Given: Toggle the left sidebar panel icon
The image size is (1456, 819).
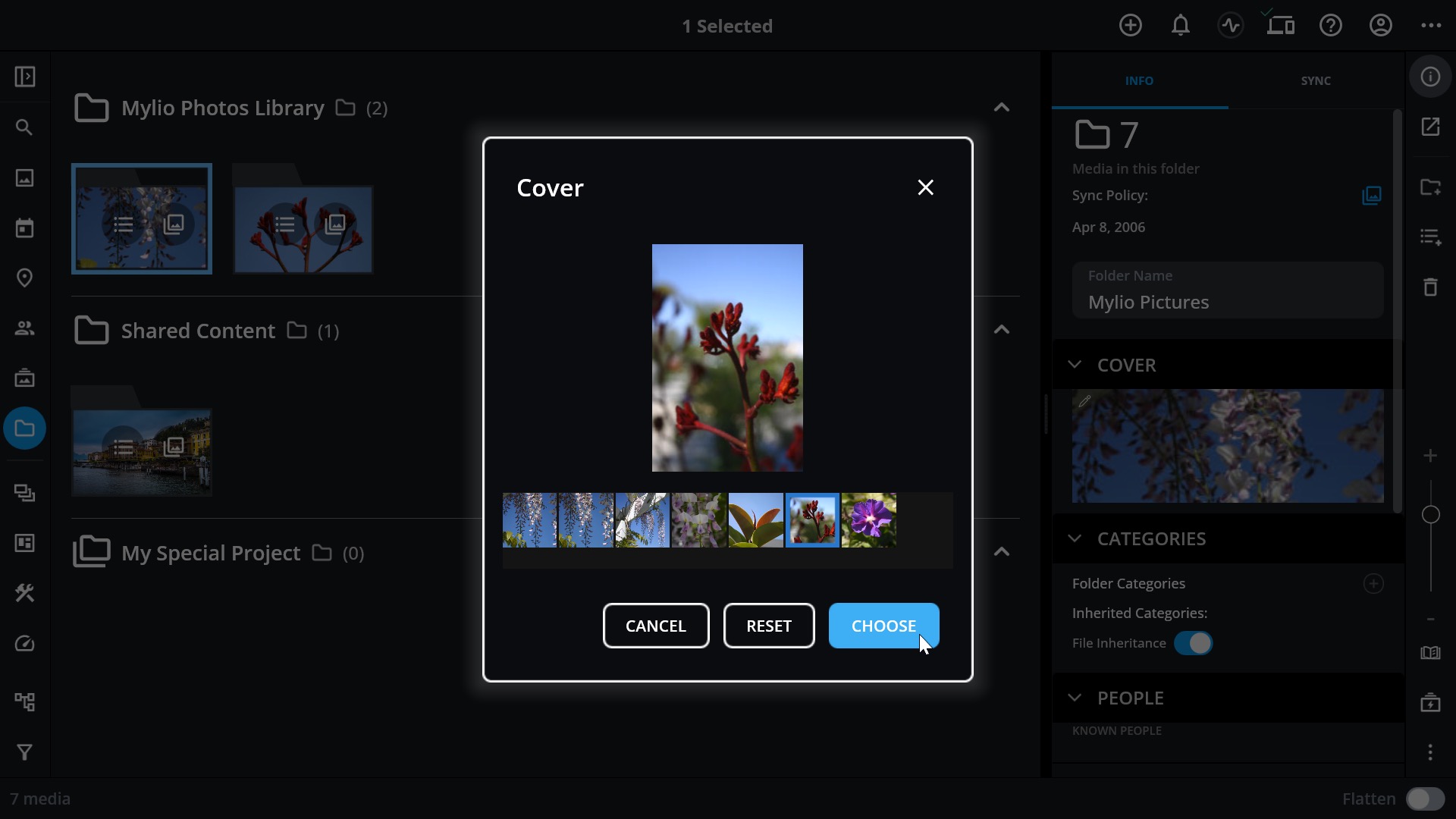Looking at the screenshot, I should pyautogui.click(x=25, y=77).
